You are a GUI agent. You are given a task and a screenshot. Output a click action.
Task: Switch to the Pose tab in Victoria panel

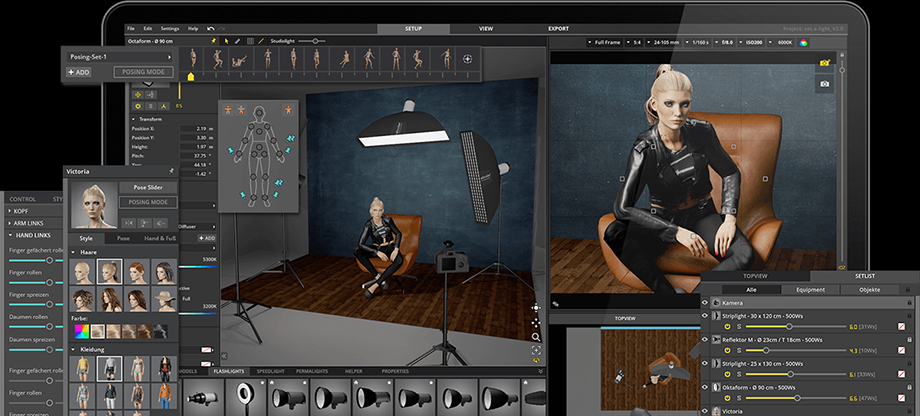(x=123, y=239)
